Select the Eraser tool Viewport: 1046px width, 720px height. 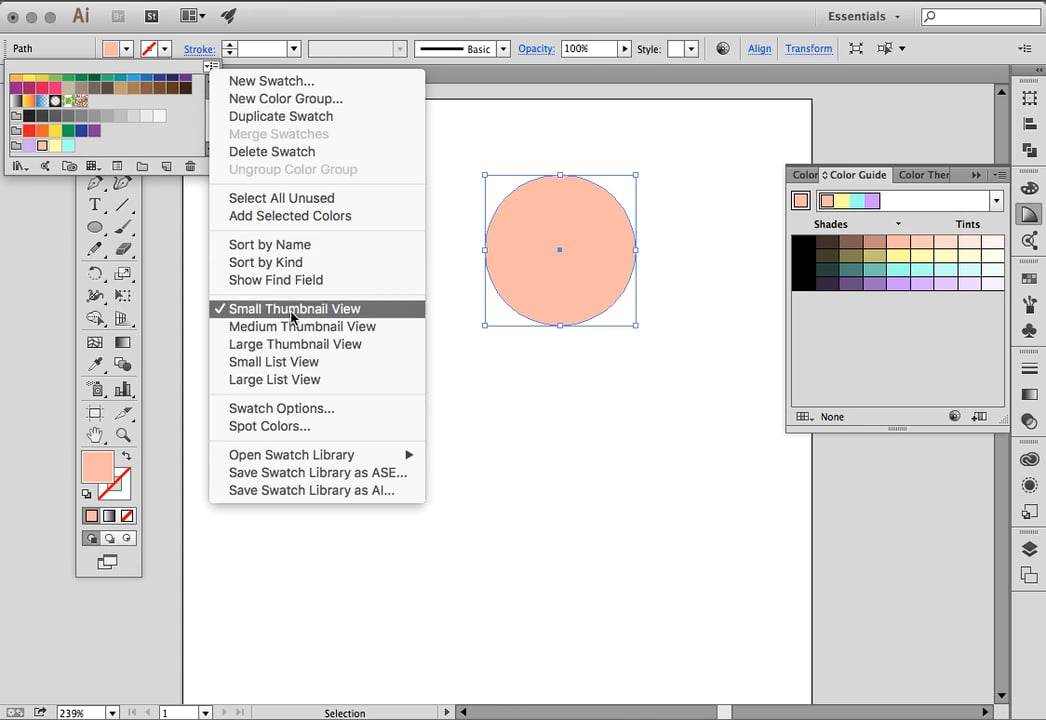click(x=122, y=249)
